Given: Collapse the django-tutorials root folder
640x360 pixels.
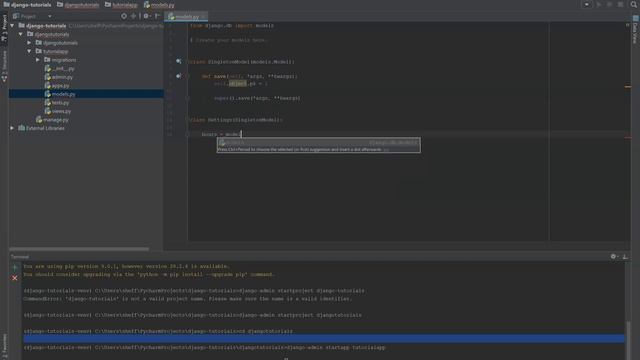Looking at the screenshot, I should (12, 26).
